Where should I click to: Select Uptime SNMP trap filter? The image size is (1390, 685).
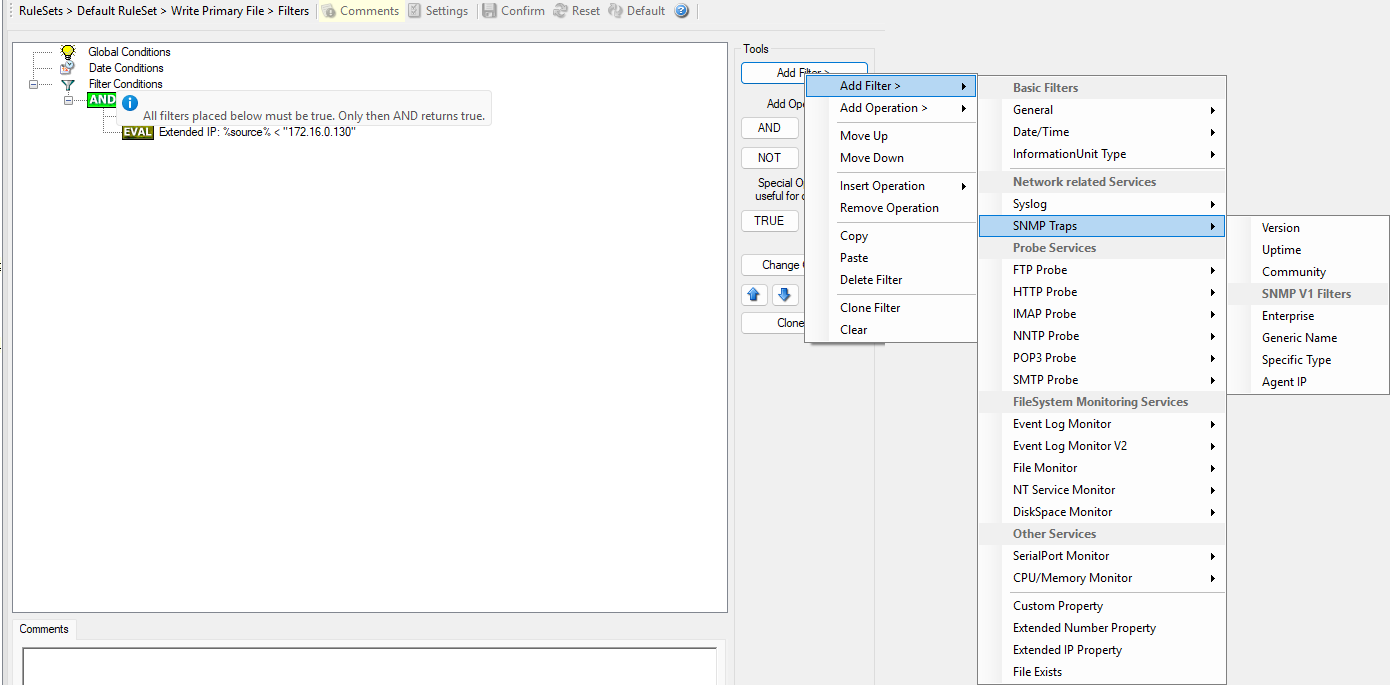click(x=1308, y=250)
